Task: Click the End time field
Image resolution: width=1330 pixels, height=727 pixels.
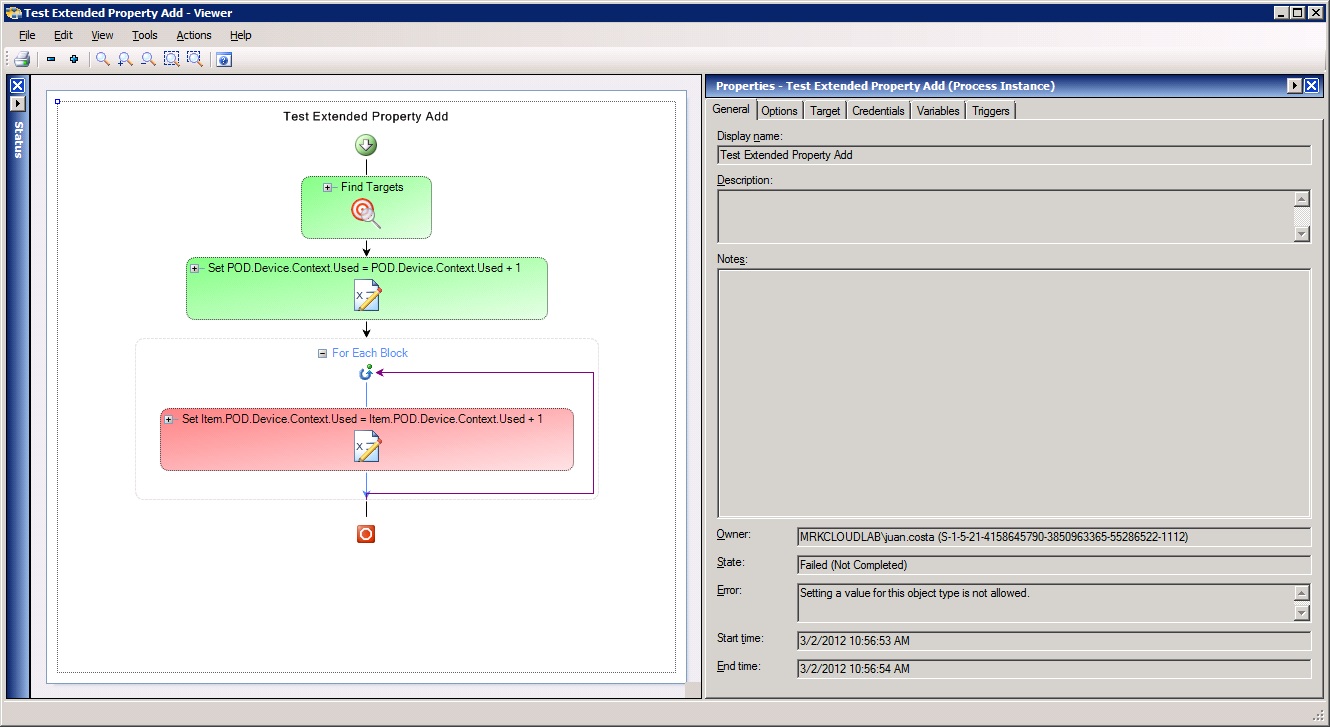Action: click(x=1054, y=669)
